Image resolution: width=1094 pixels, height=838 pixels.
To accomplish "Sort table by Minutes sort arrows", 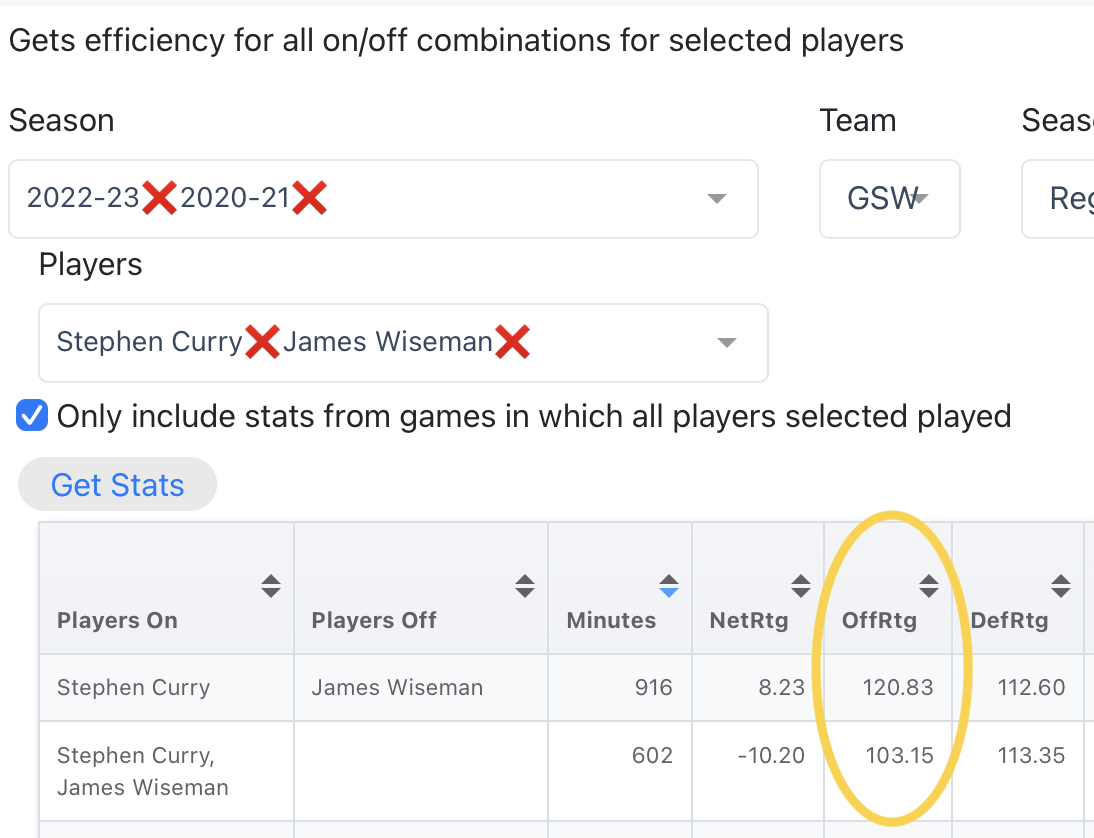I will click(668, 586).
